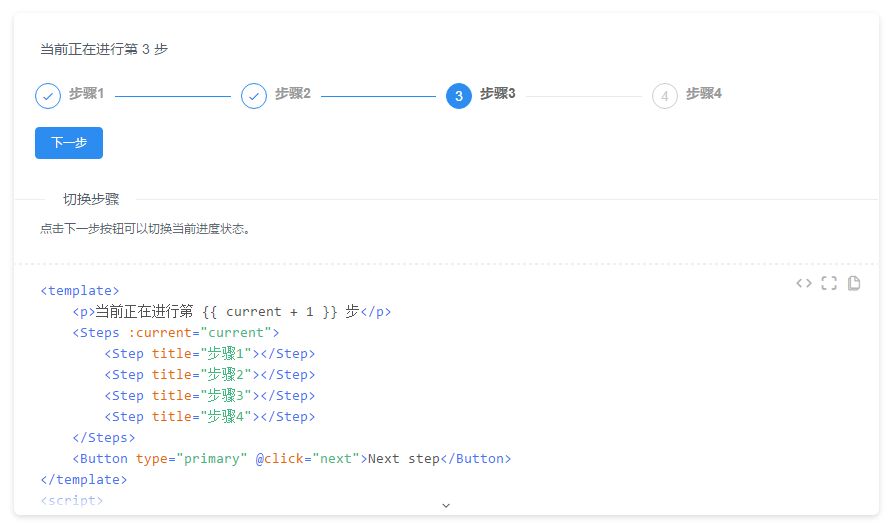Viewport: 889px width, 524px height.
Task: Click code line Step title="步骤1"
Action: (210, 354)
